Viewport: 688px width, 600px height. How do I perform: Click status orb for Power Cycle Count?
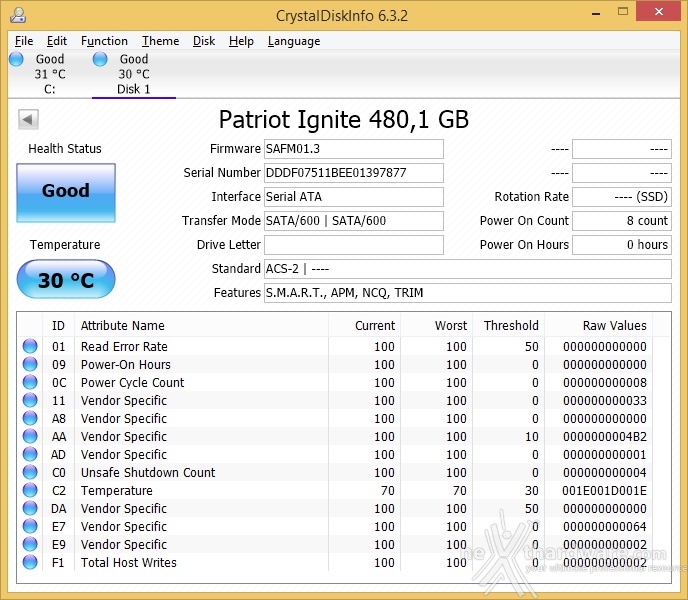(30, 382)
